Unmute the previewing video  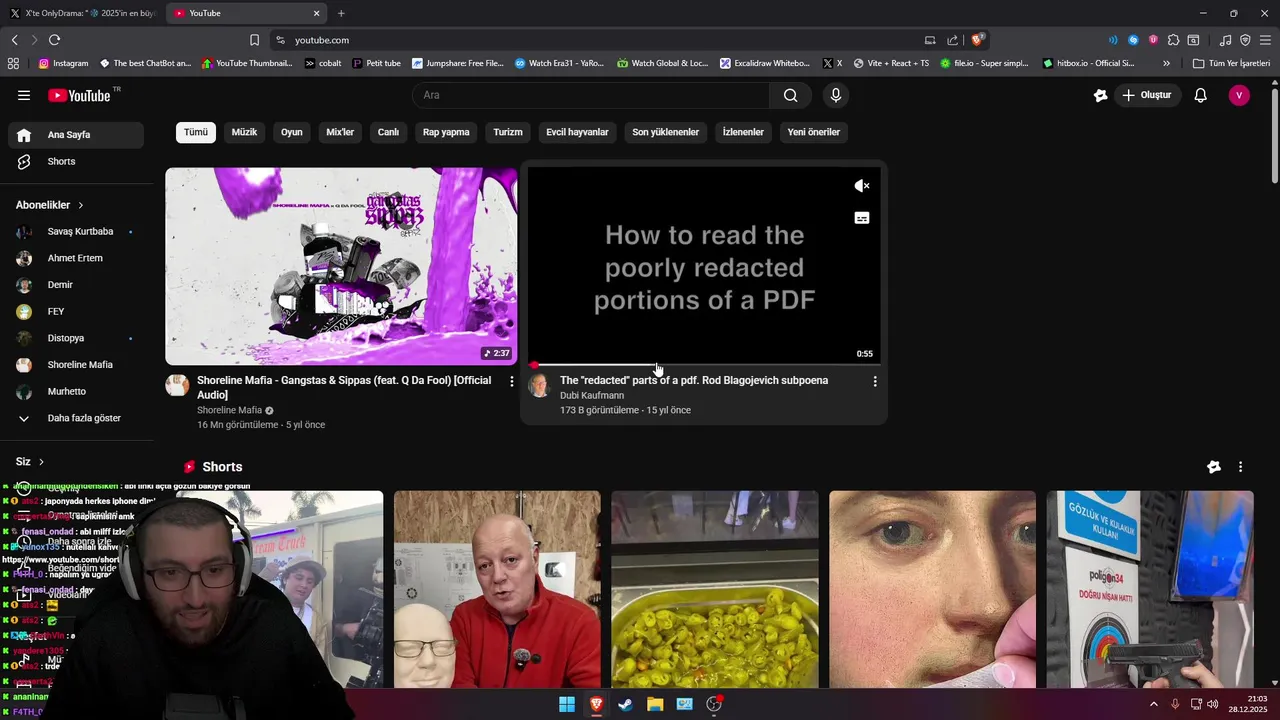click(x=861, y=186)
